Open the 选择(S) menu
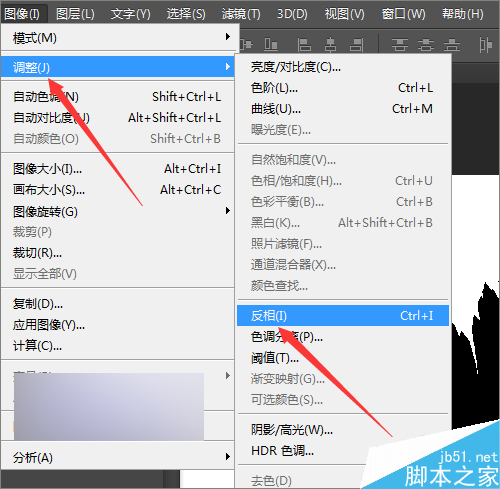Image resolution: width=500 pixels, height=489 pixels. [x=186, y=14]
